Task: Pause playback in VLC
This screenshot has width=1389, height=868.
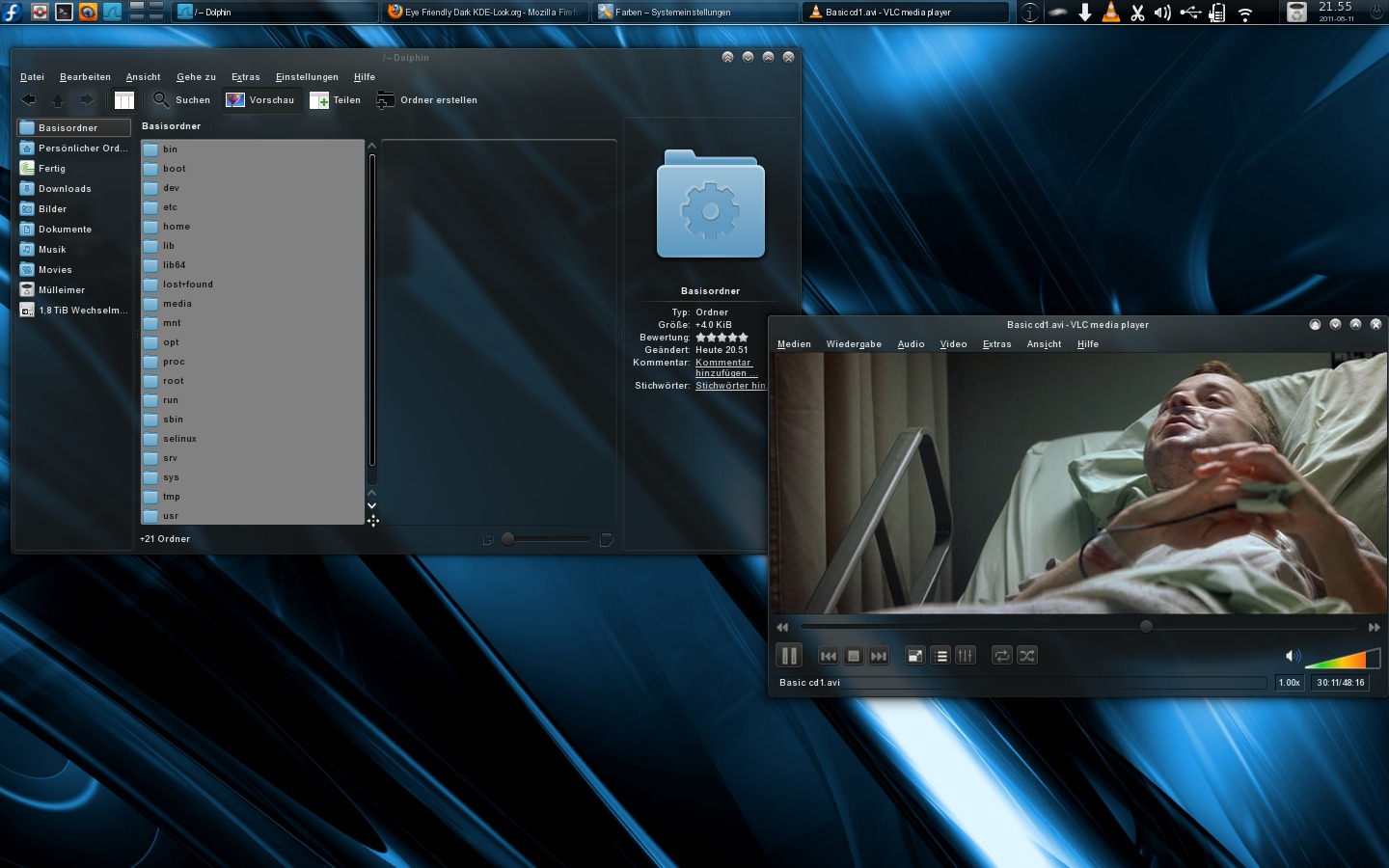Action: 789,656
